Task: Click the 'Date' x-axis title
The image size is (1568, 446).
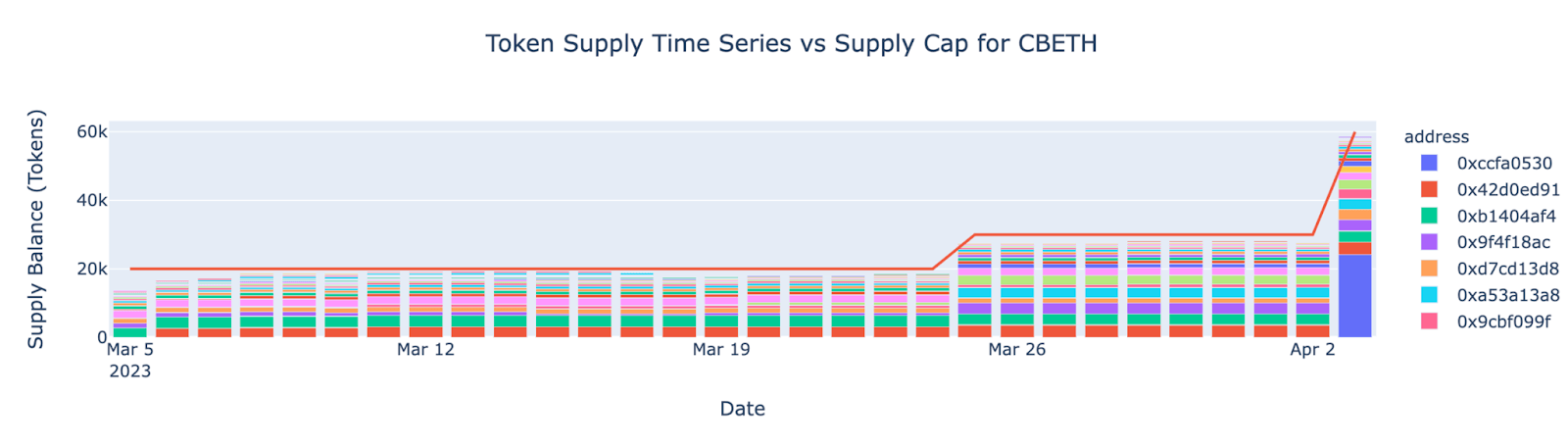Action: click(742, 409)
